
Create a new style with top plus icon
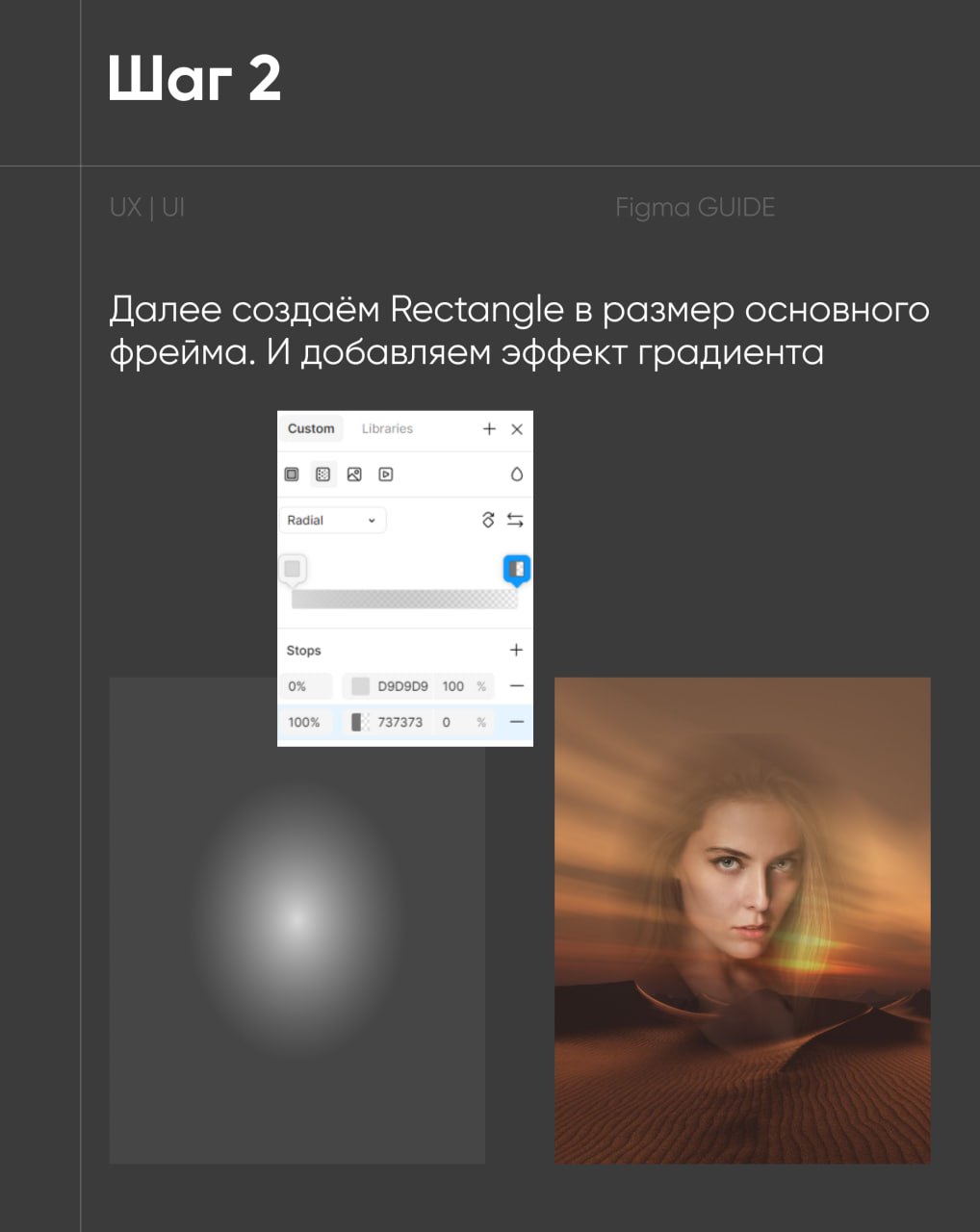point(489,429)
